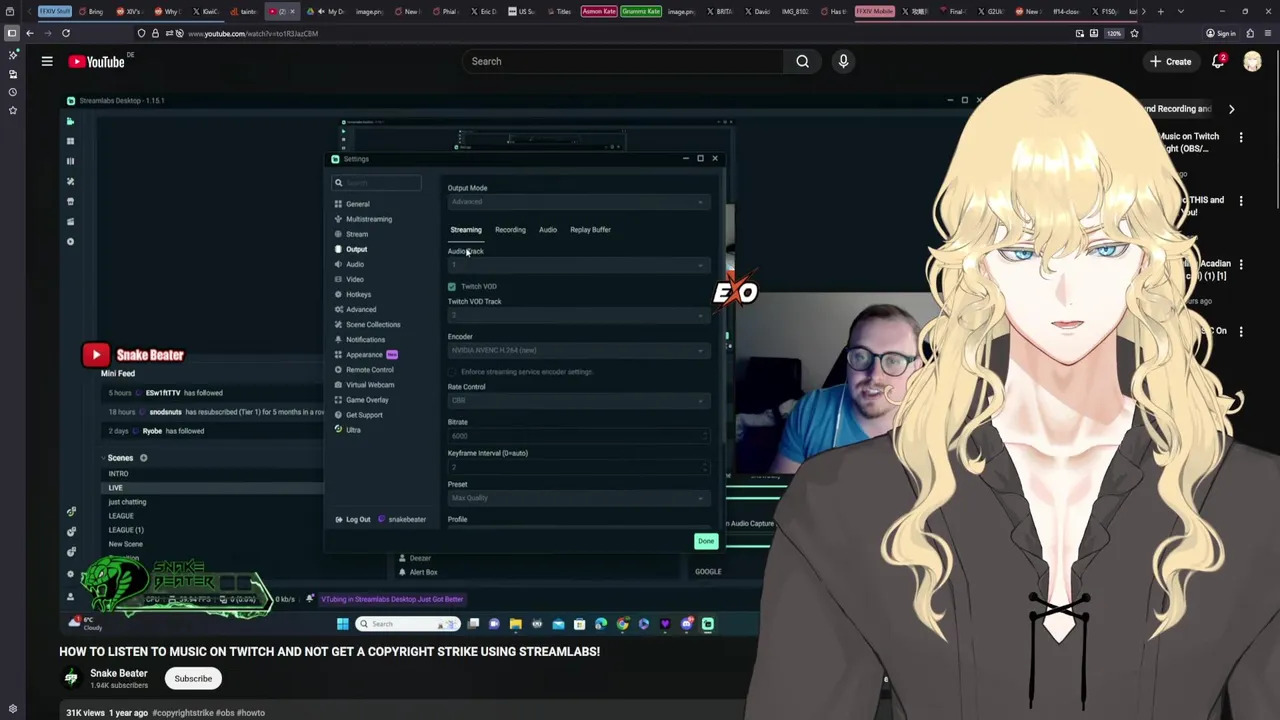This screenshot has width=1280, height=720.
Task: Open the Preset dropdown
Action: [x=577, y=498]
